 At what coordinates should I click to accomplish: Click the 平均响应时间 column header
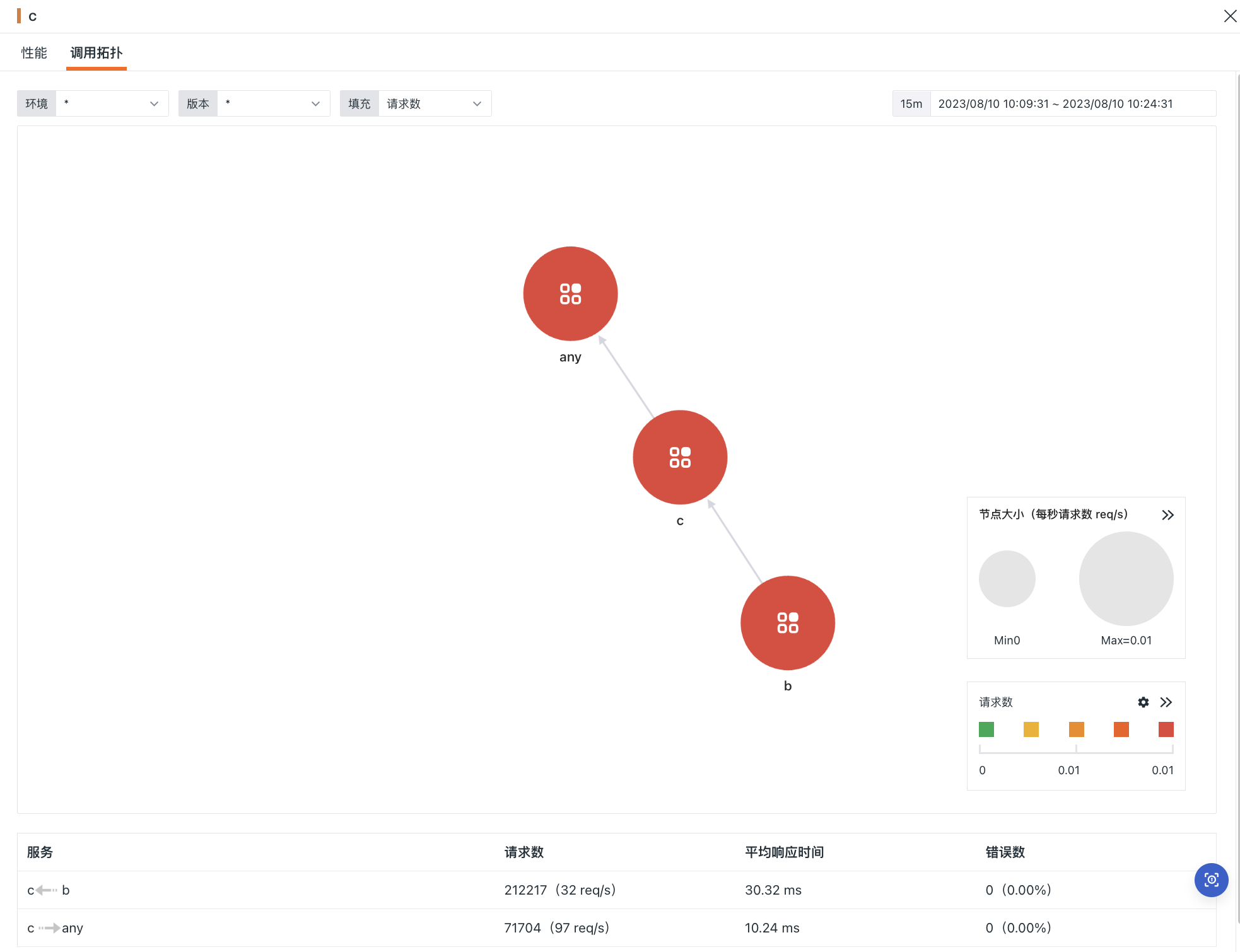784,852
